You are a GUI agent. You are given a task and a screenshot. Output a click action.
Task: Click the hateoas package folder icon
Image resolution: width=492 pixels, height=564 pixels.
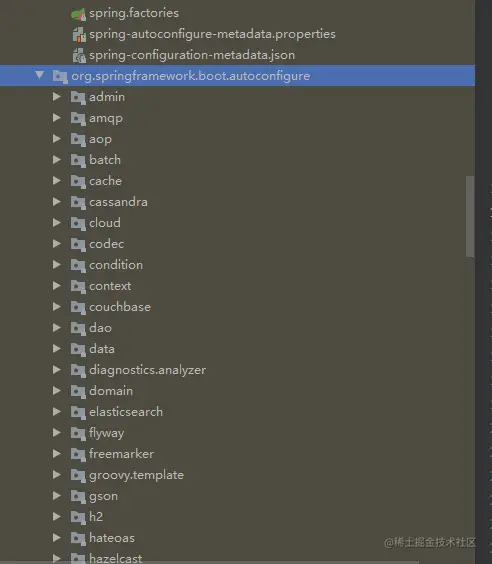click(78, 538)
